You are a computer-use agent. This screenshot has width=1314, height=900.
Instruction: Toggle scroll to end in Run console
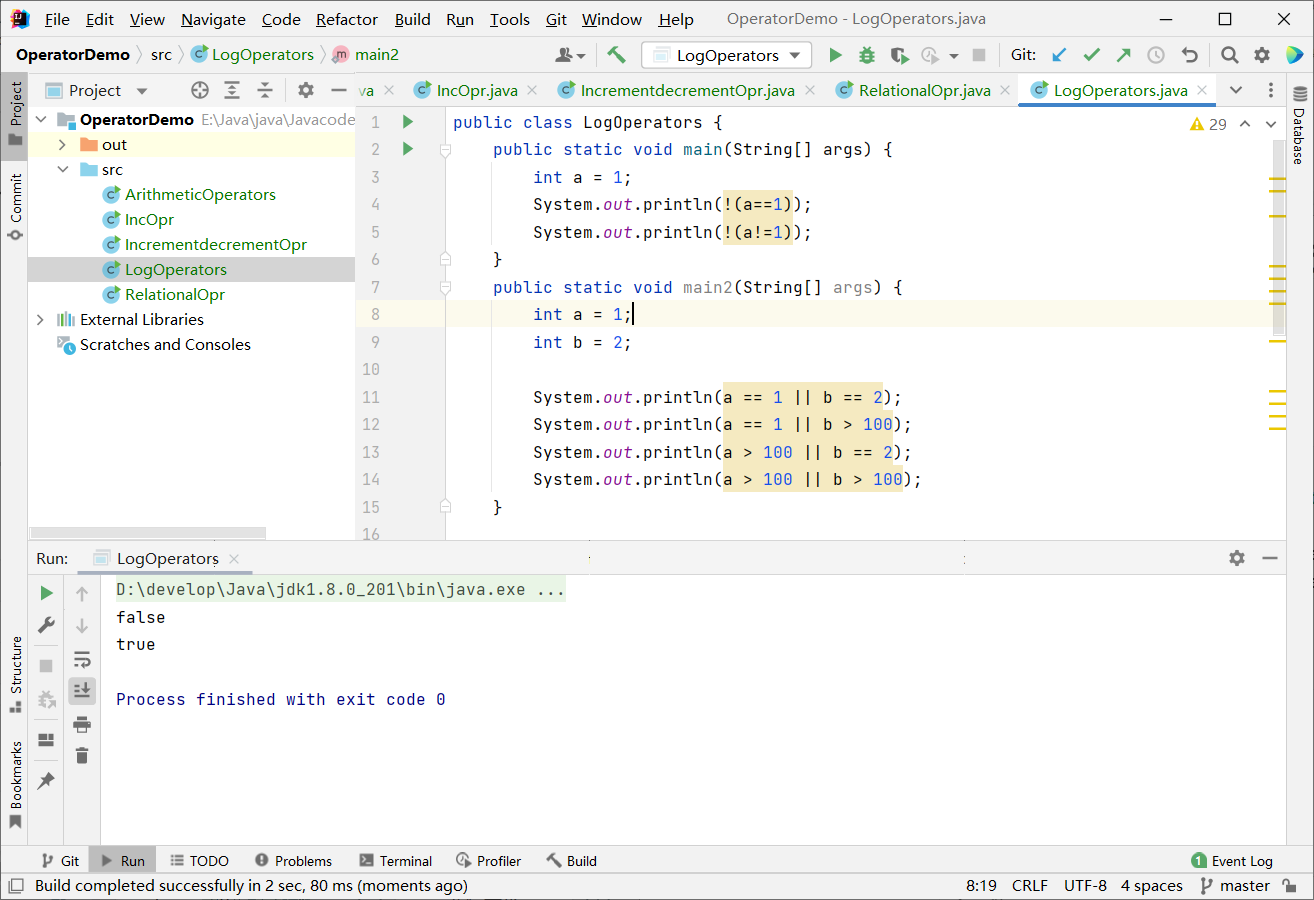click(82, 690)
